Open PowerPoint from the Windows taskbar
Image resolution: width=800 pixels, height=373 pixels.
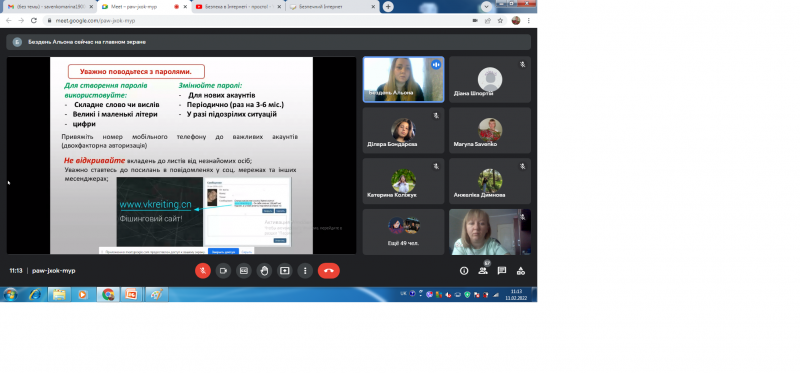coord(132,294)
